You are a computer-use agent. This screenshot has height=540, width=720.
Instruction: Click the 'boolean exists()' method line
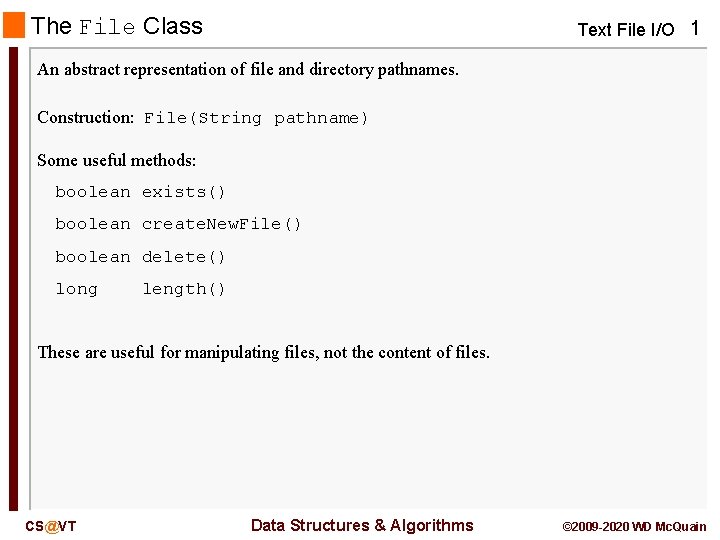(140, 192)
